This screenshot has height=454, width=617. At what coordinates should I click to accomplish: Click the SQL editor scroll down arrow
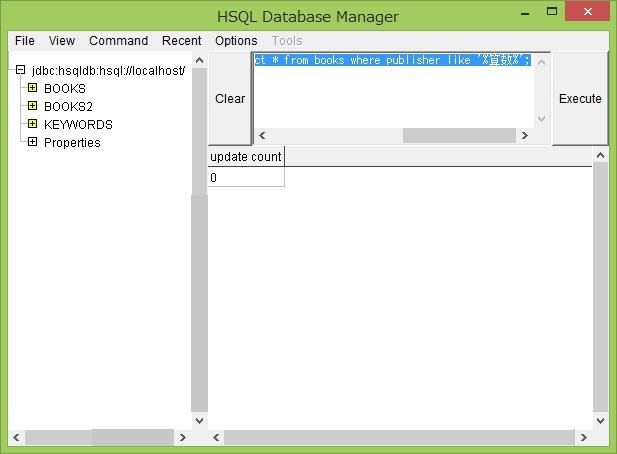tap(541, 118)
